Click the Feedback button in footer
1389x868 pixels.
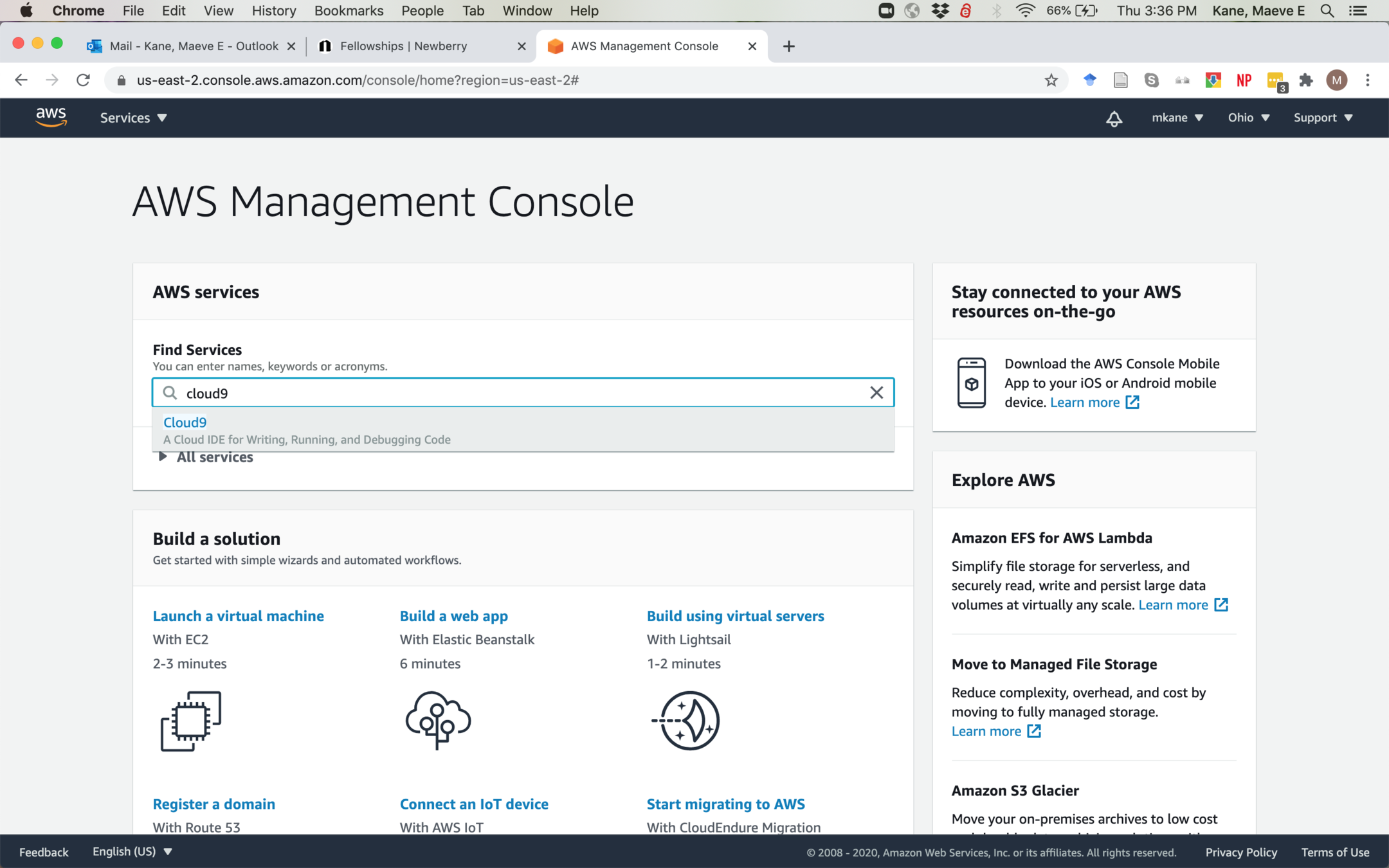(44, 852)
